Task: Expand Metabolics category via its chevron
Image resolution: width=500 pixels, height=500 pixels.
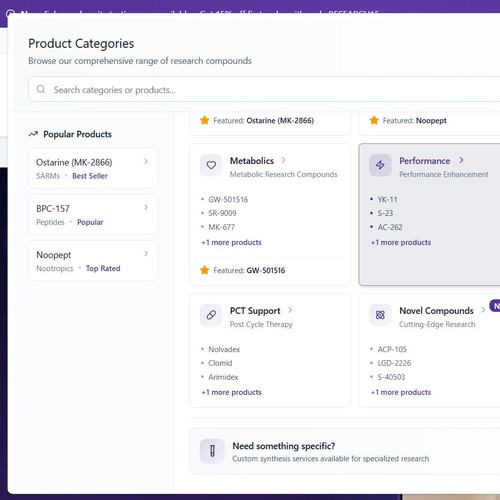Action: click(x=283, y=160)
